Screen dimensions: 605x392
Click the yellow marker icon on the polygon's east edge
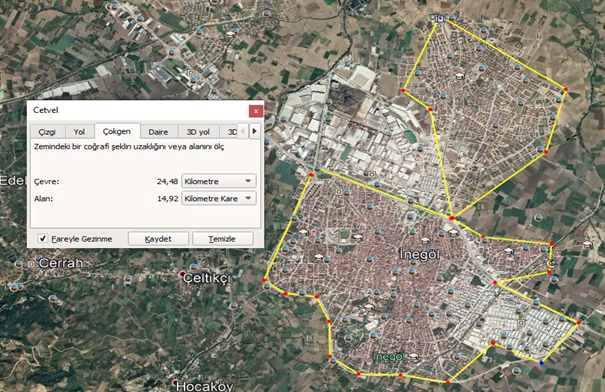552,263
